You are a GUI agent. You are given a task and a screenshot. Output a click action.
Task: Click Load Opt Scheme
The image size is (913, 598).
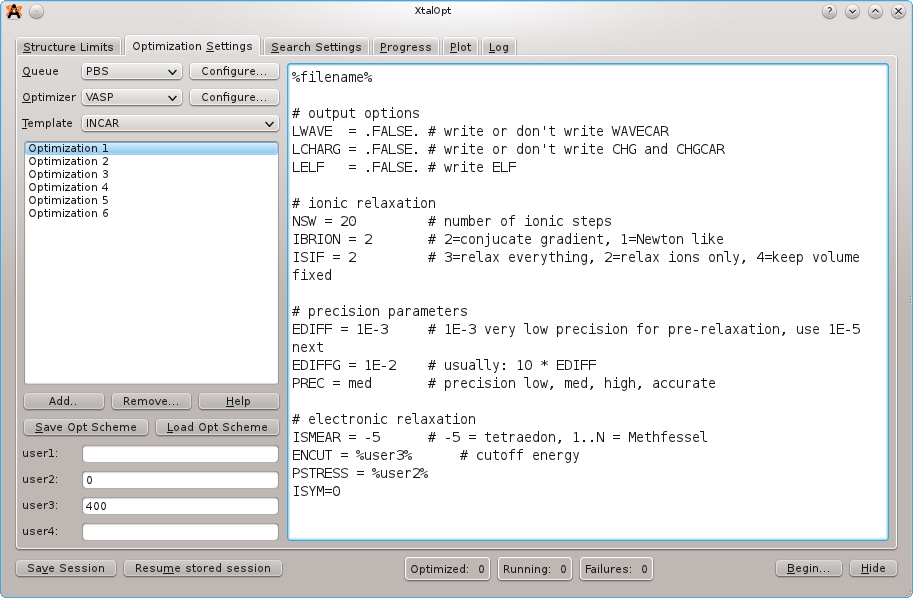[x=217, y=427]
